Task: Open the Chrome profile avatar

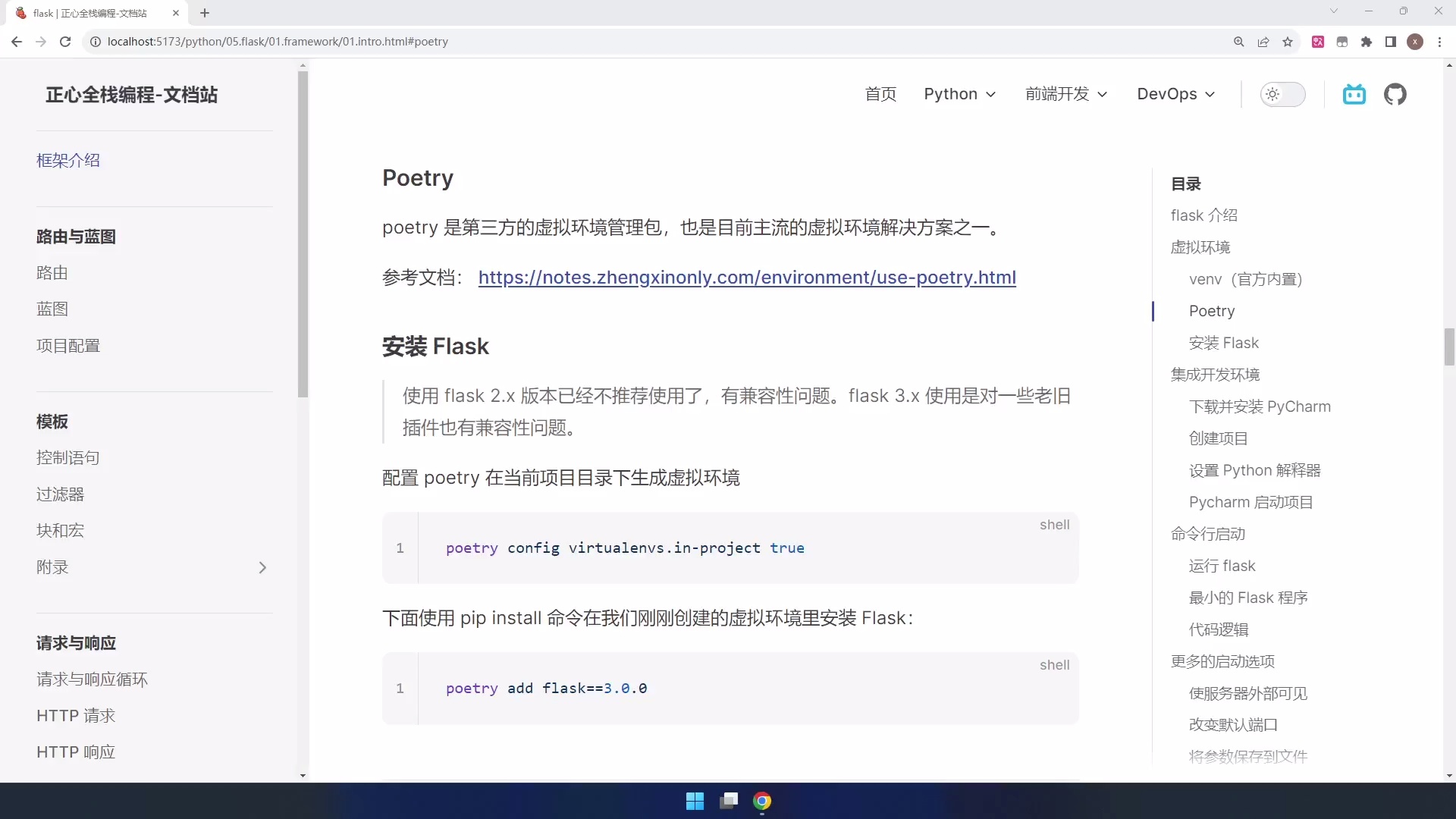Action: (1416, 42)
